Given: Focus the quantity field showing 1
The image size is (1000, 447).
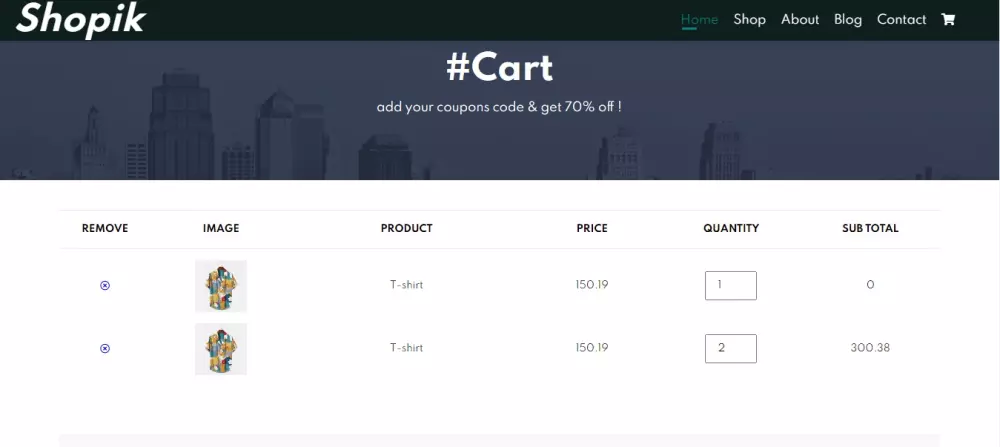Looking at the screenshot, I should coord(730,285).
